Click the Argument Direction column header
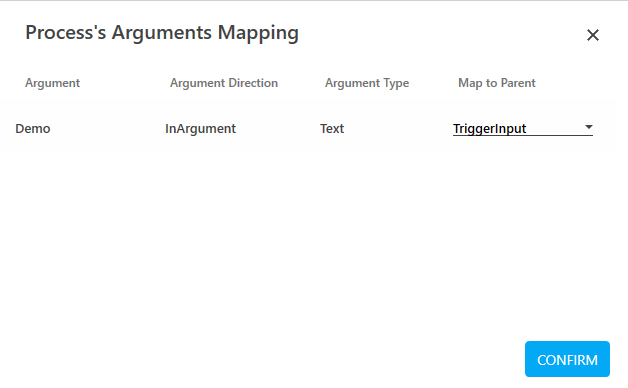Image resolution: width=628 pixels, height=388 pixels. 224,83
